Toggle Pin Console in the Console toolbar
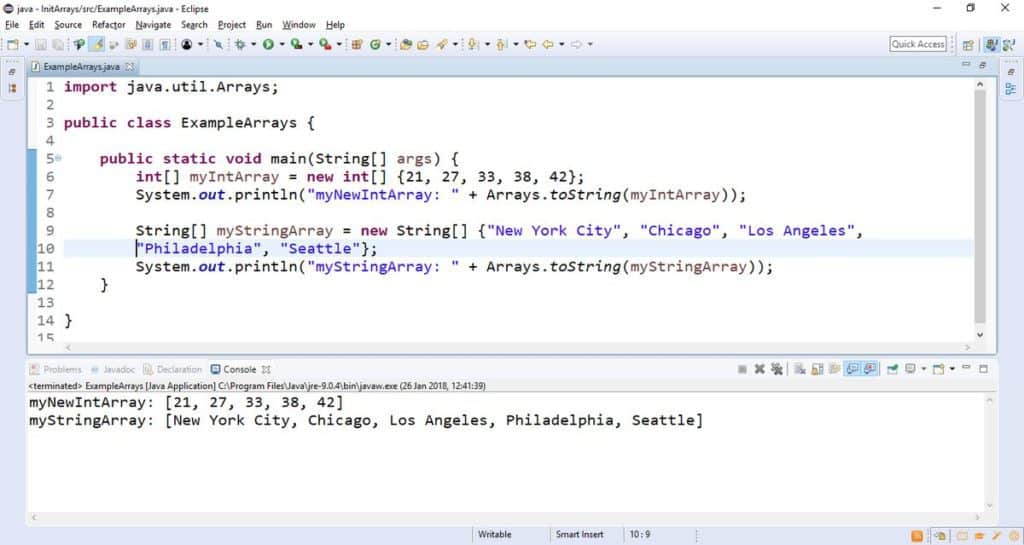Image resolution: width=1024 pixels, height=545 pixels. click(892, 369)
